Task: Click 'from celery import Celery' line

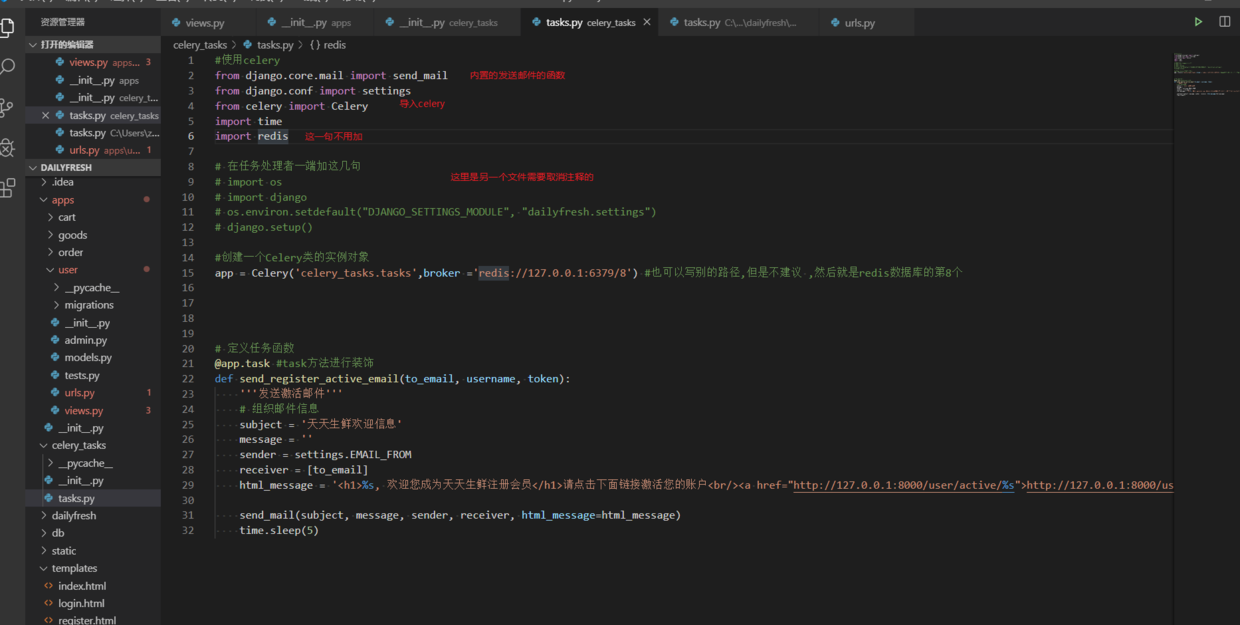Action: pos(291,106)
